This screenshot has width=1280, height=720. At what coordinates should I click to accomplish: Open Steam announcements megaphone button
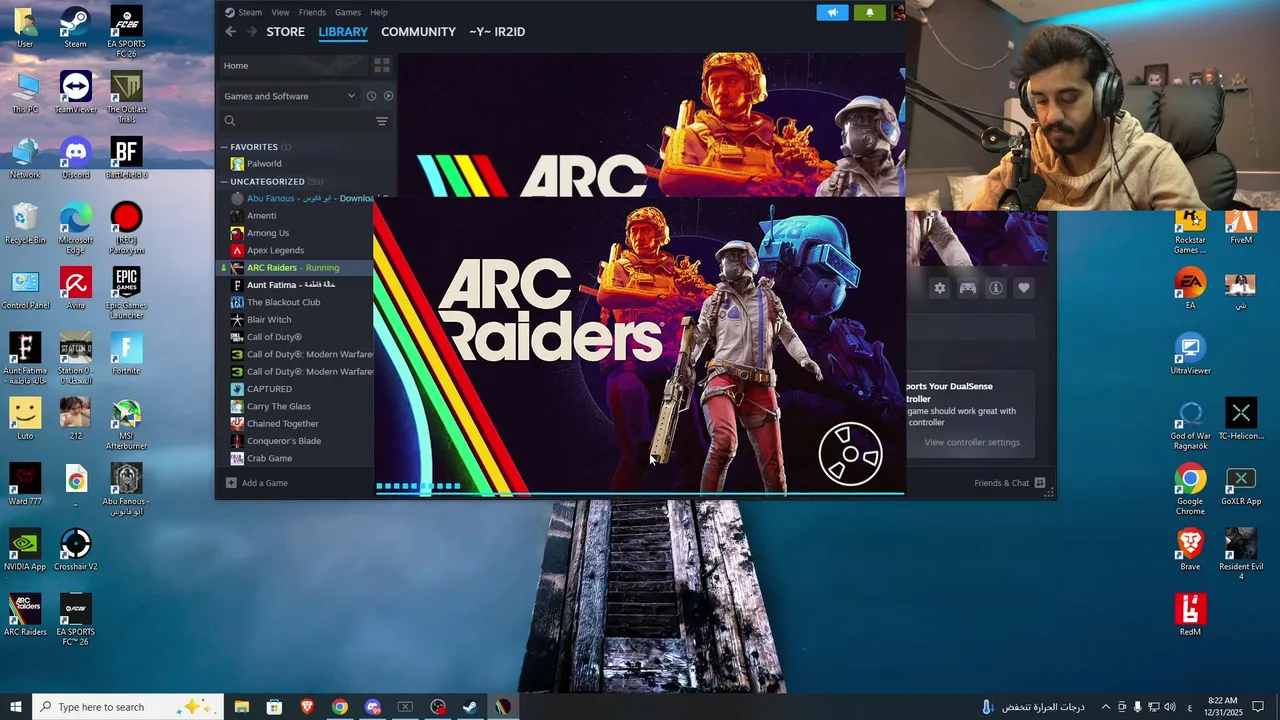click(832, 12)
